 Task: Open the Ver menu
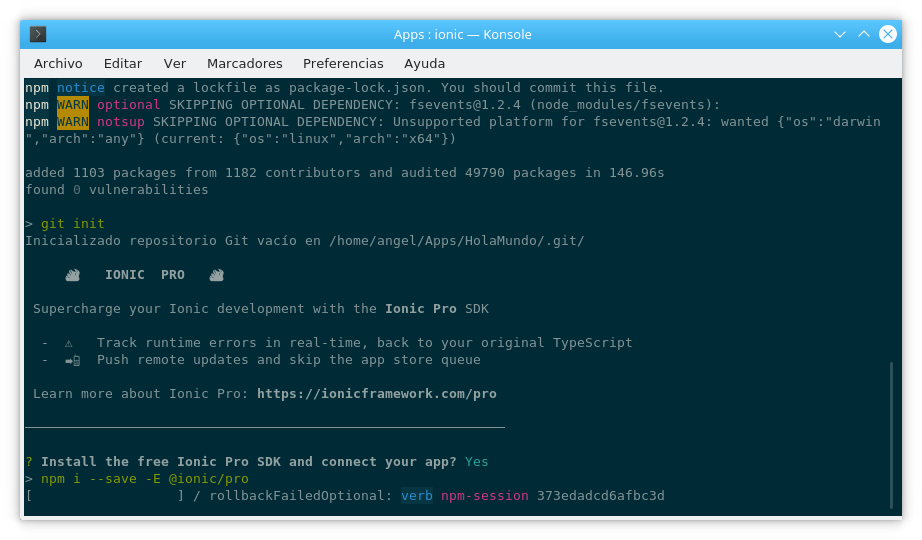(x=175, y=64)
